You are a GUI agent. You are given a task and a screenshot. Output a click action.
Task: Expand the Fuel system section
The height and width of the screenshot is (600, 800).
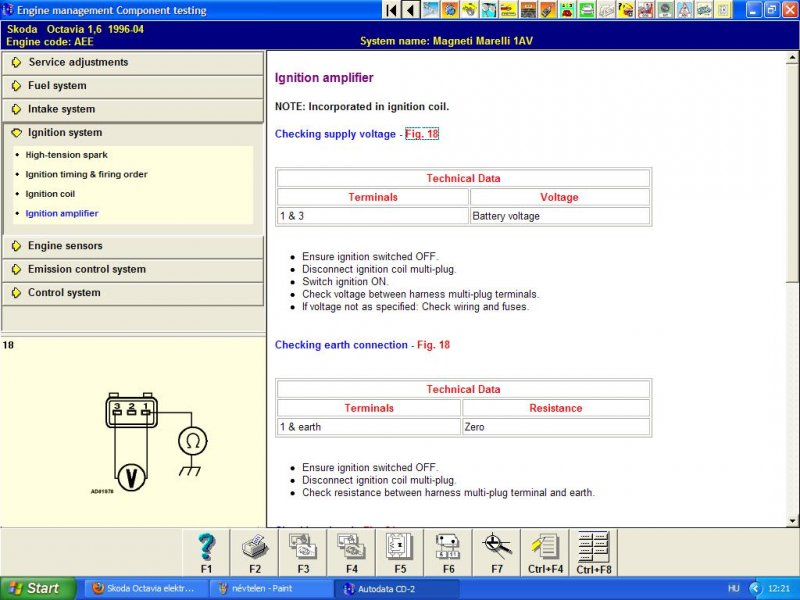(133, 86)
